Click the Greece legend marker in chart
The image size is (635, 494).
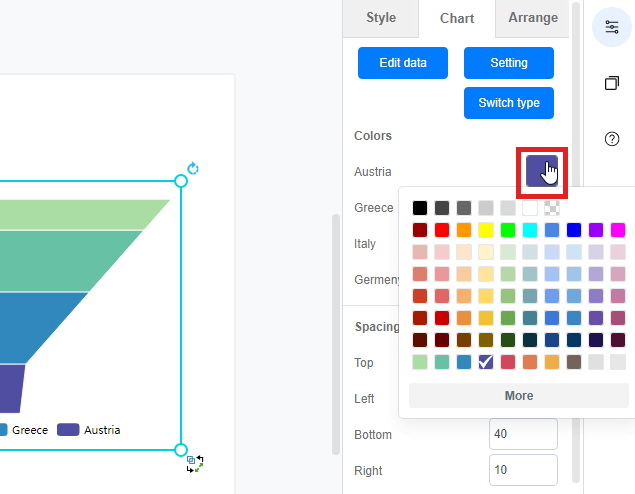click(x=3, y=430)
